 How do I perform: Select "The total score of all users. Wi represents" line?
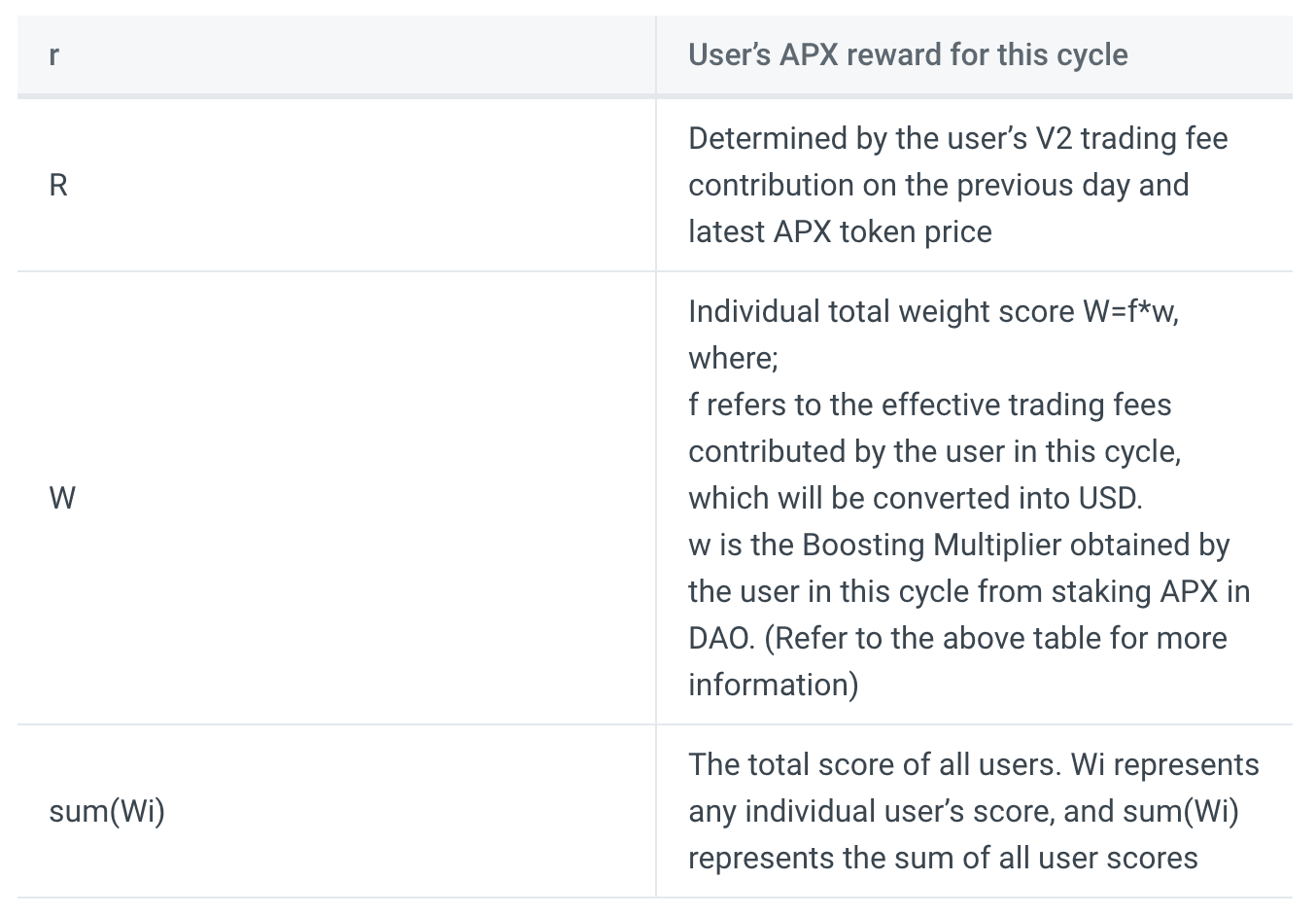coord(973,764)
